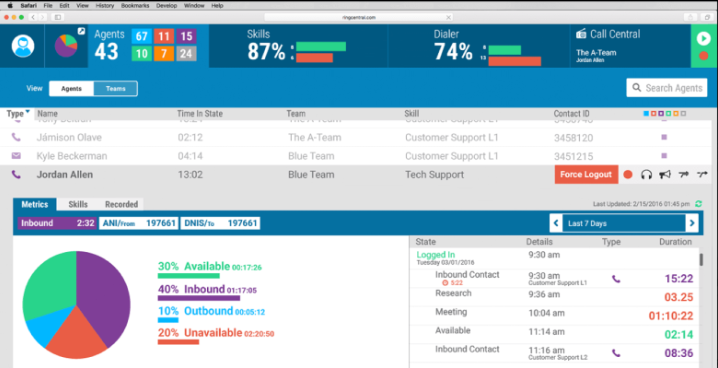The height and width of the screenshot is (368, 718).
Task: Click the red clock icon next to 5:22
Action: tap(446, 283)
